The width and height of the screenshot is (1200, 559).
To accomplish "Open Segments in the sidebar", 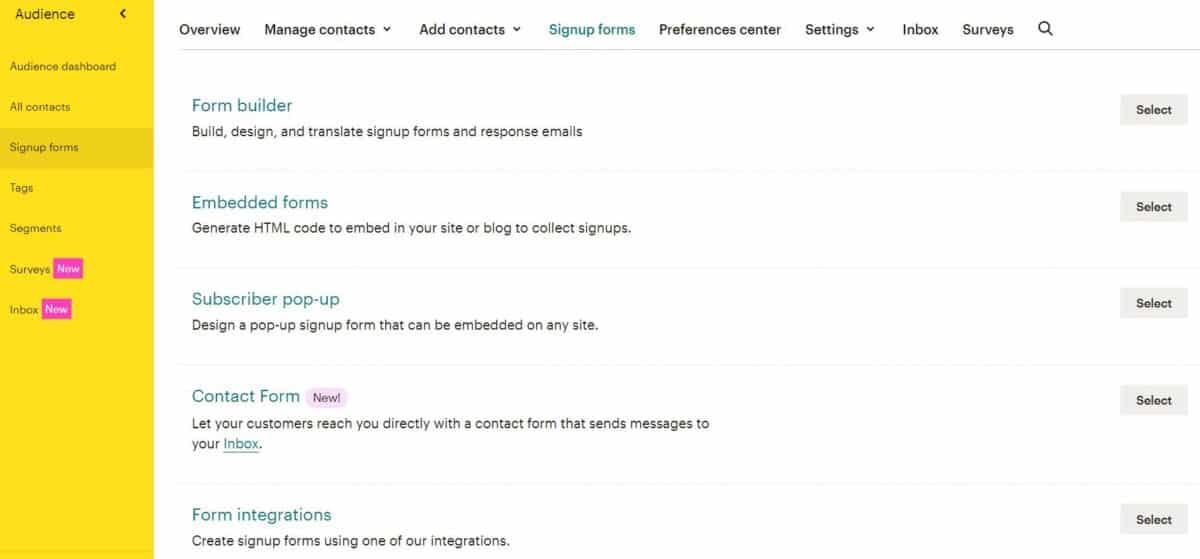I will (x=35, y=228).
